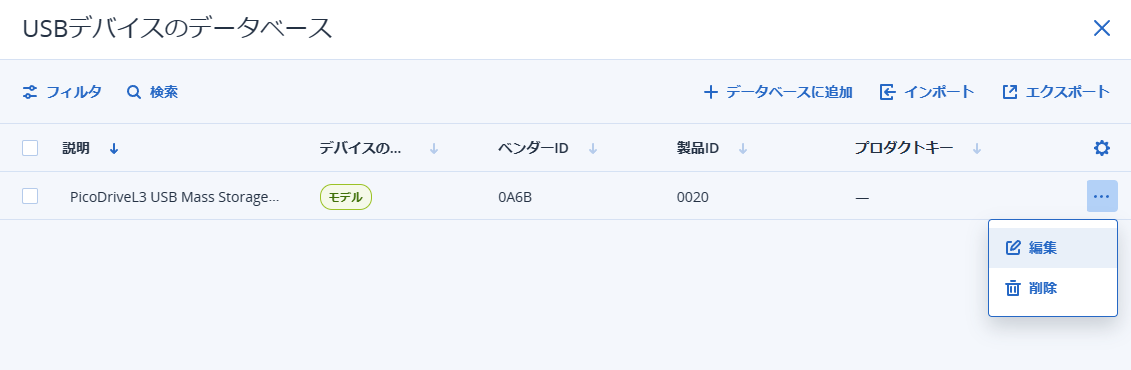Screen dimensions: 1131x370
Task: Click the trash icon beside 削除
Action: [x=1013, y=288]
